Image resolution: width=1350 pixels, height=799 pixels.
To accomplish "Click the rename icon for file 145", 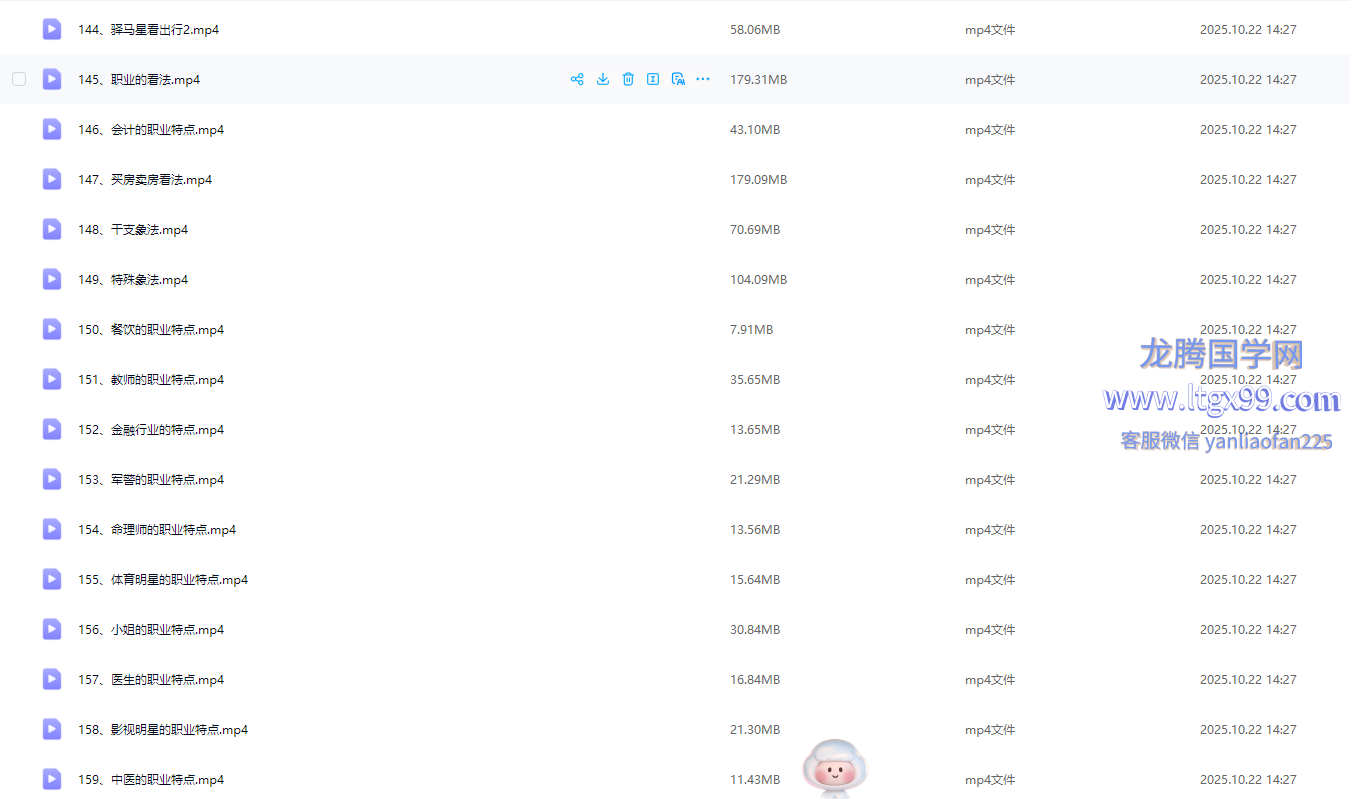I will pos(653,79).
